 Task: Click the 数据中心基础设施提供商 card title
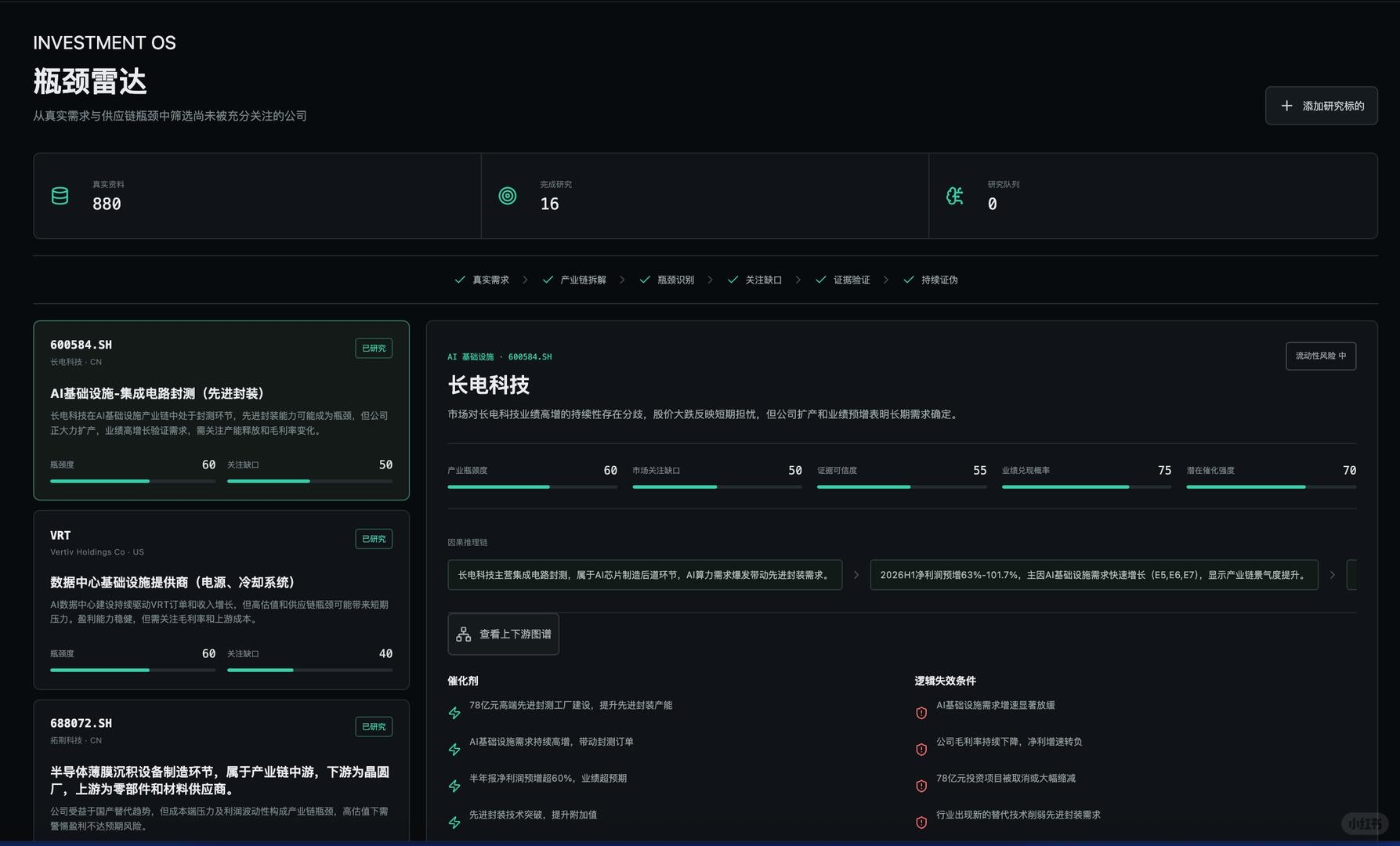click(172, 582)
